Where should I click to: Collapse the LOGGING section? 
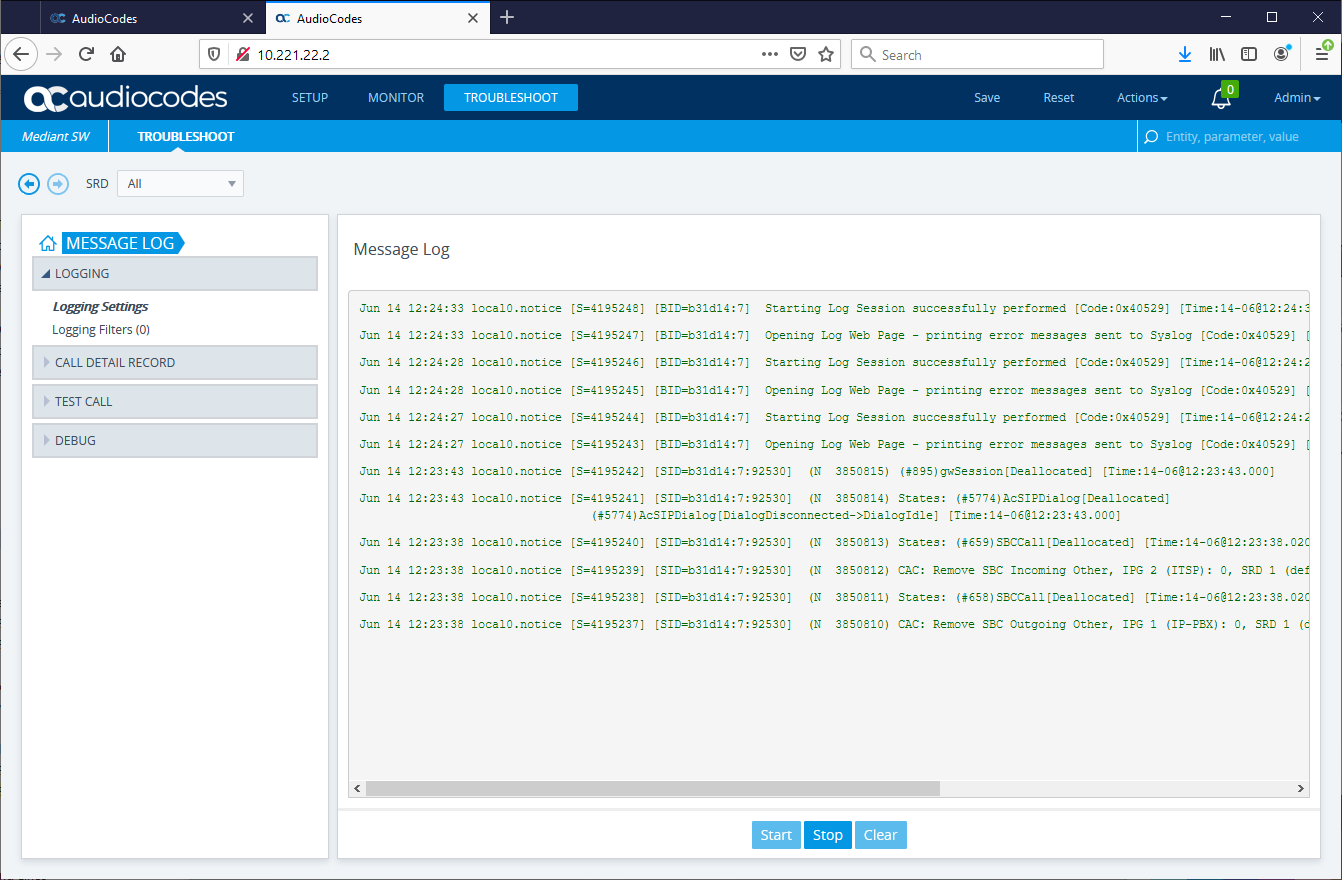click(x=175, y=274)
